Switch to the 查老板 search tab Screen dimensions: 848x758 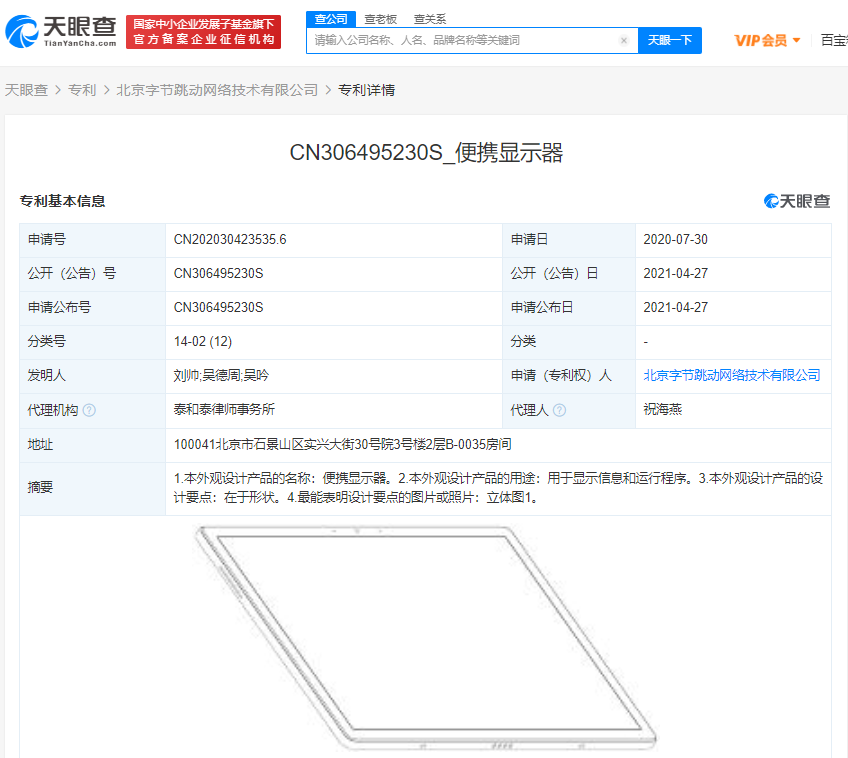[x=381, y=19]
